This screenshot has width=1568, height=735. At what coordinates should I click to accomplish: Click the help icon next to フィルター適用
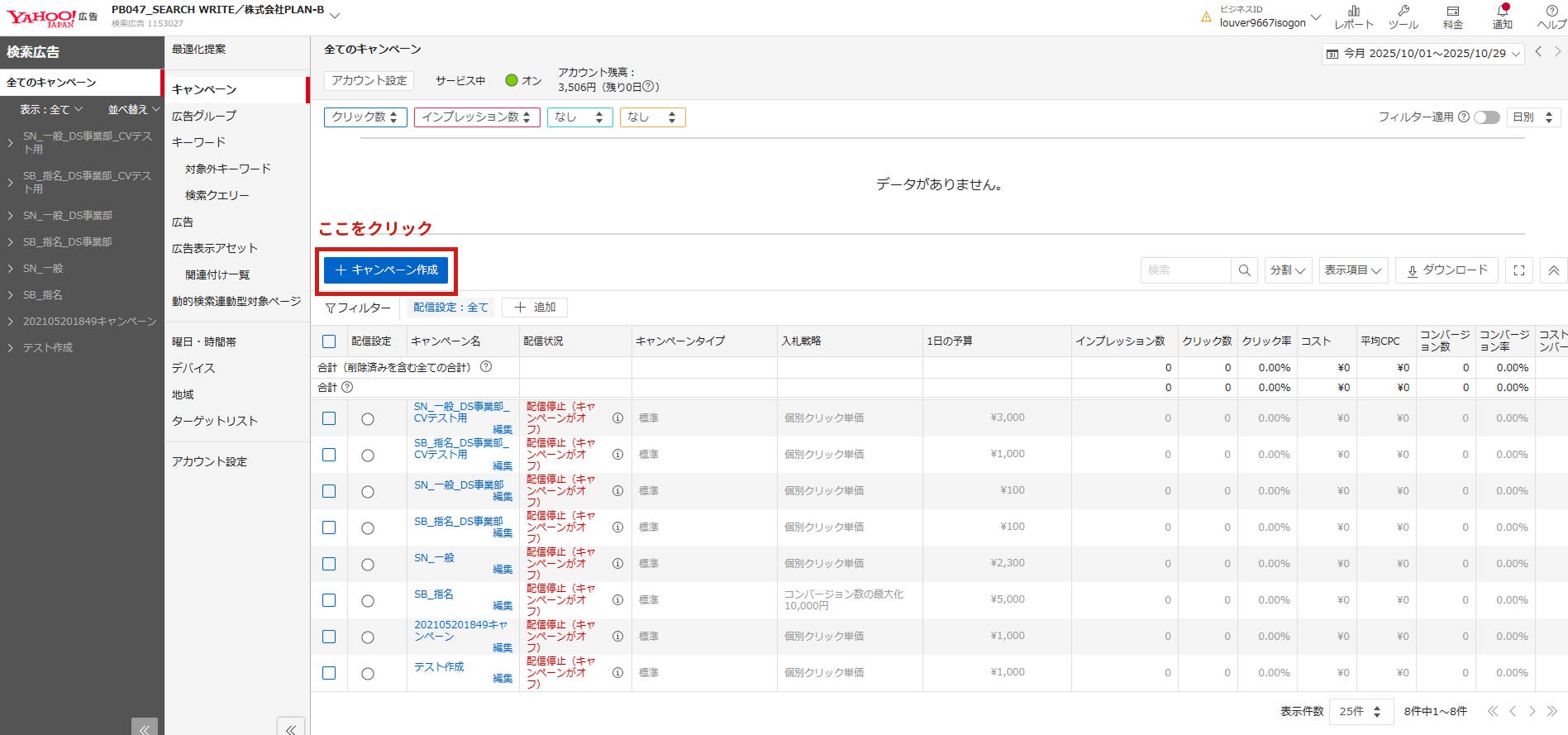coord(1464,117)
